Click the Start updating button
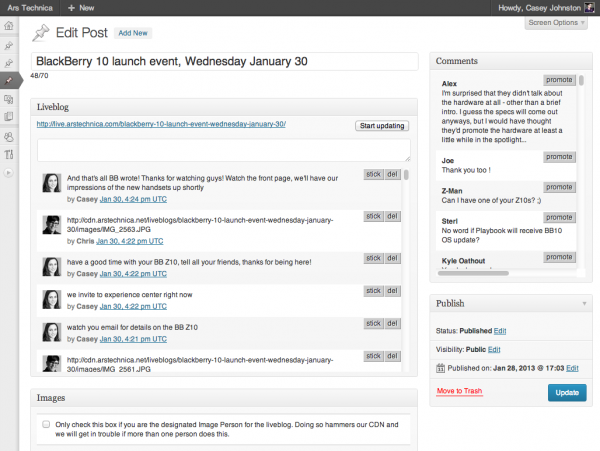600x451 pixels. [382, 126]
